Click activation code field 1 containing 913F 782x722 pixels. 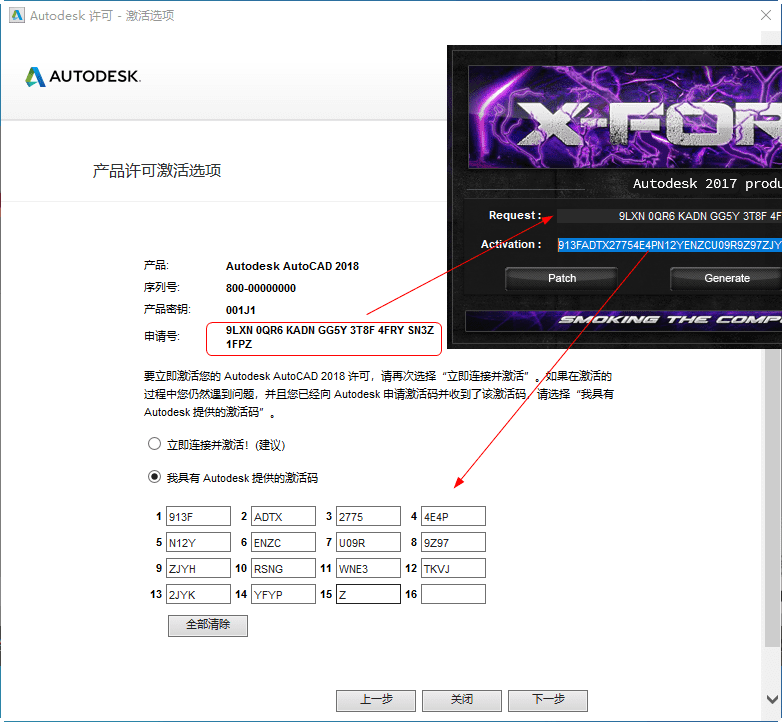click(x=198, y=517)
